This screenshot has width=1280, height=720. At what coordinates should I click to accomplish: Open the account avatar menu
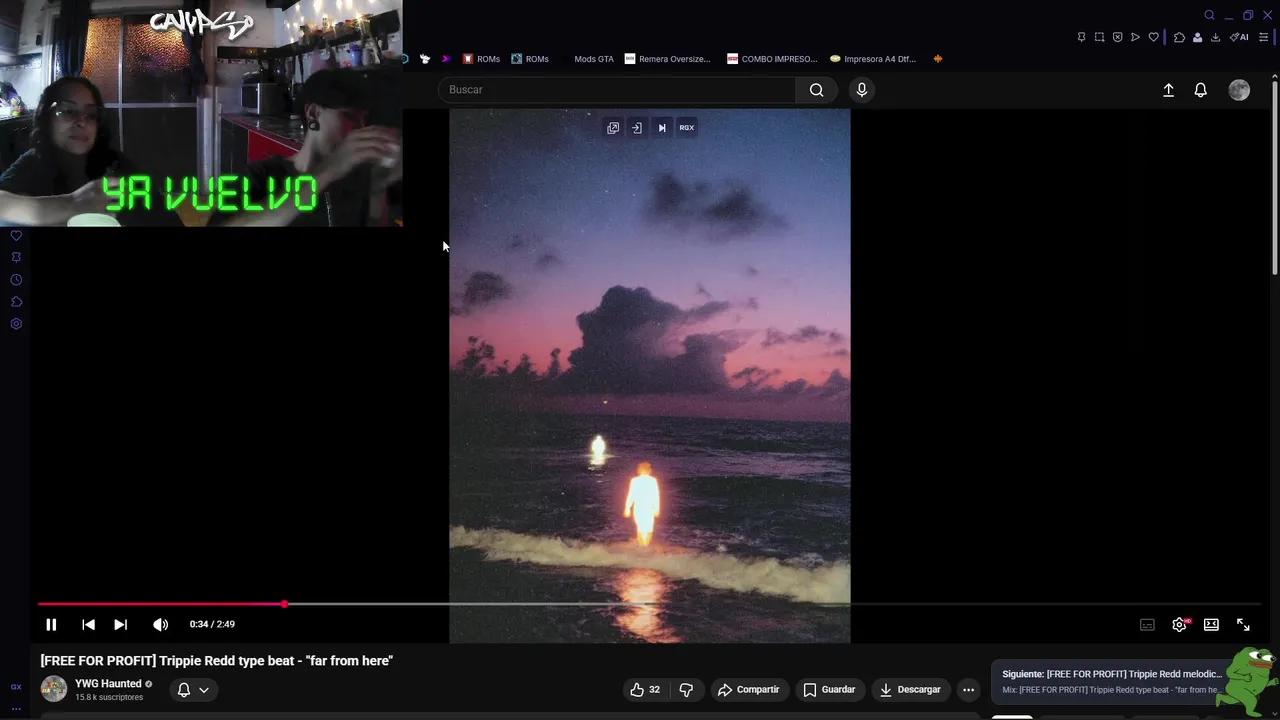[x=1239, y=90]
